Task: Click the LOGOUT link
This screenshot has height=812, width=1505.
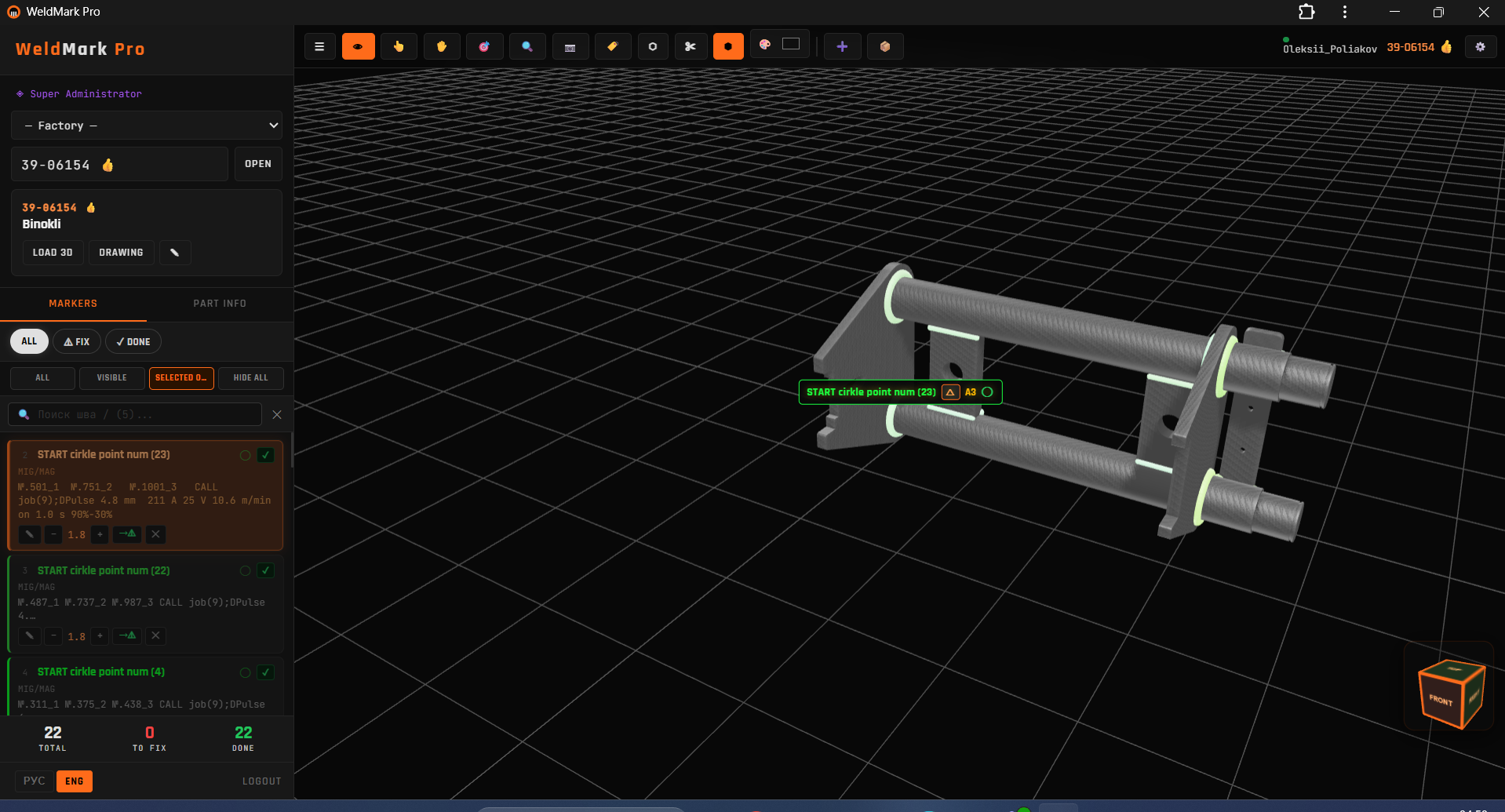Action: click(261, 781)
